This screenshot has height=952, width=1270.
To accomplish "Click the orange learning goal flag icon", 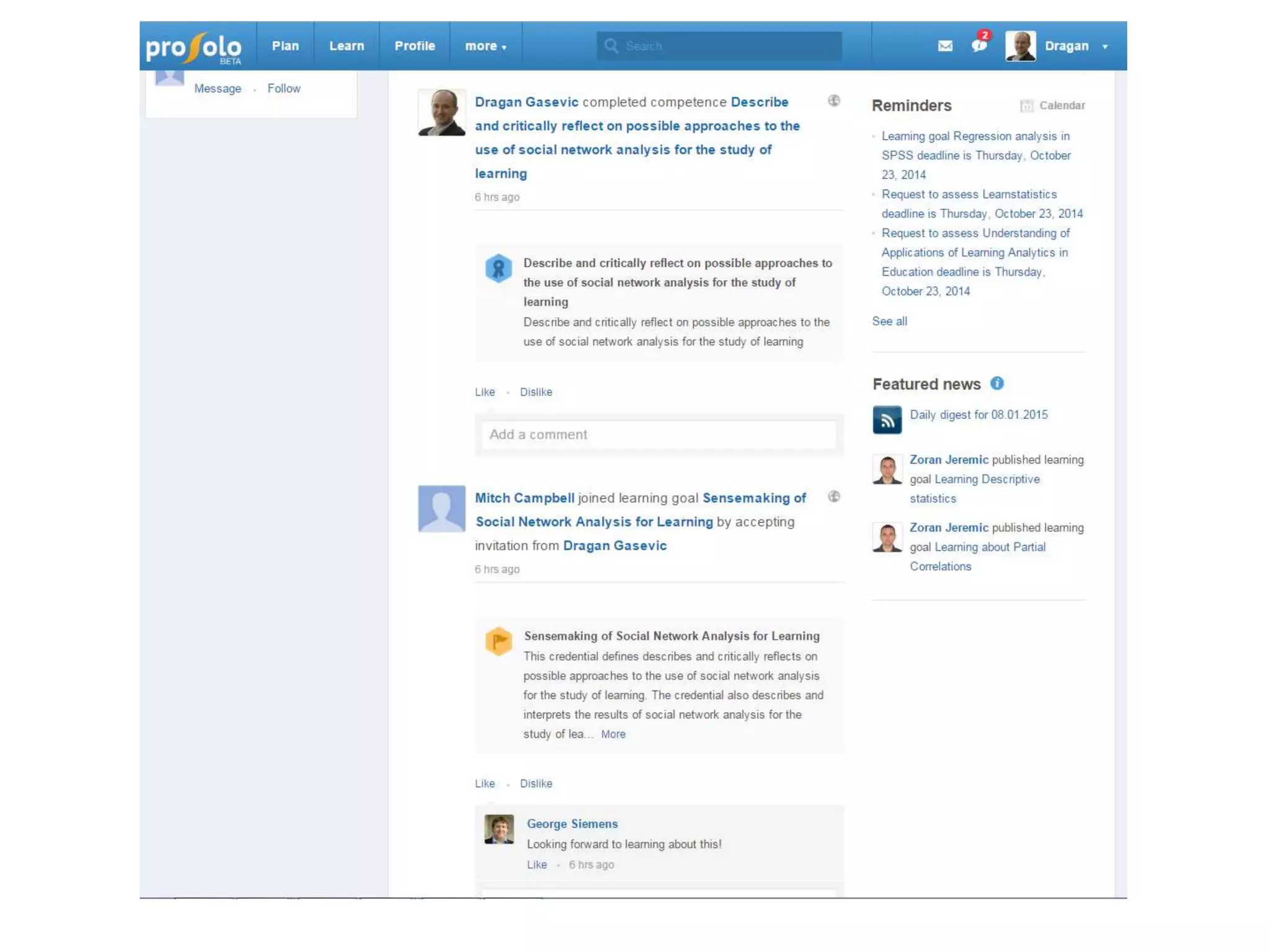I will (x=498, y=641).
